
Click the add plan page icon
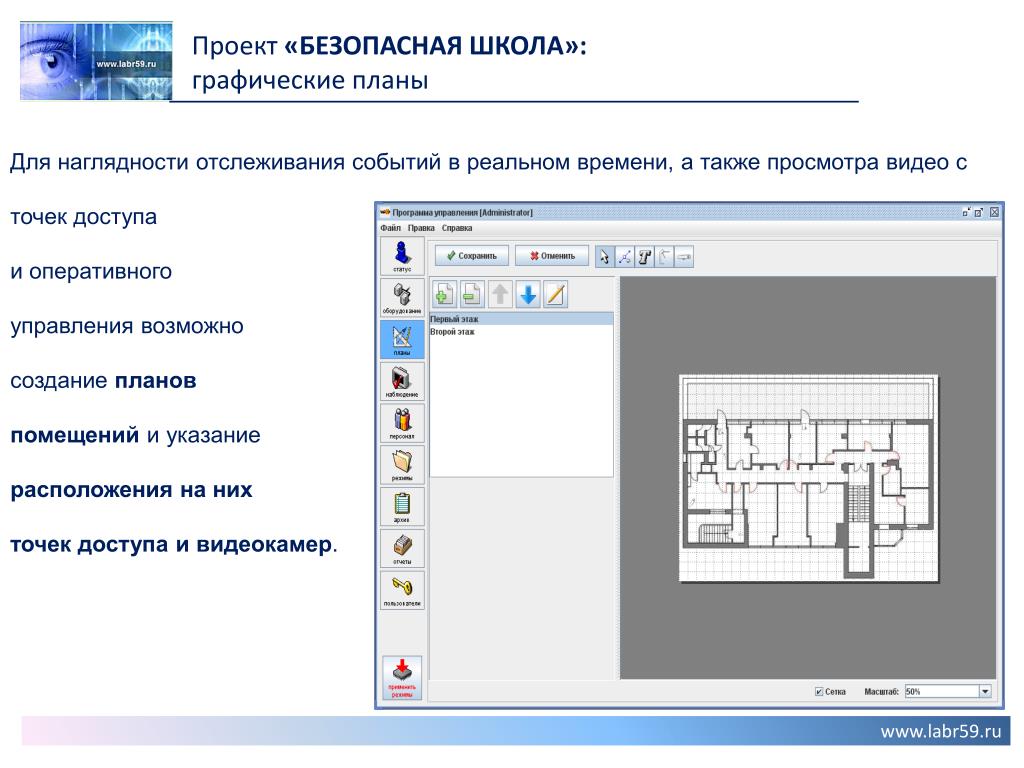point(444,295)
